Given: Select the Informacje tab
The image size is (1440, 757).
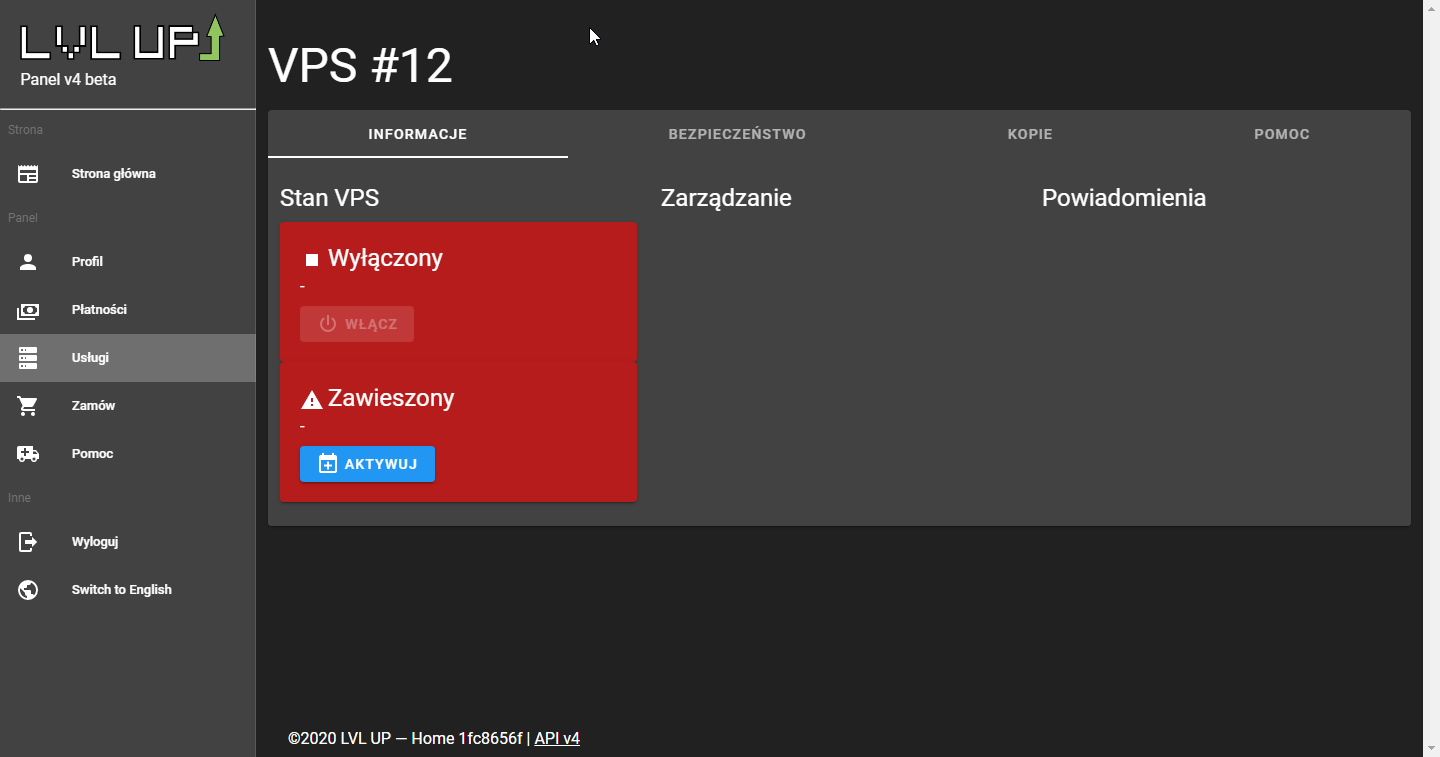Looking at the screenshot, I should click(417, 134).
